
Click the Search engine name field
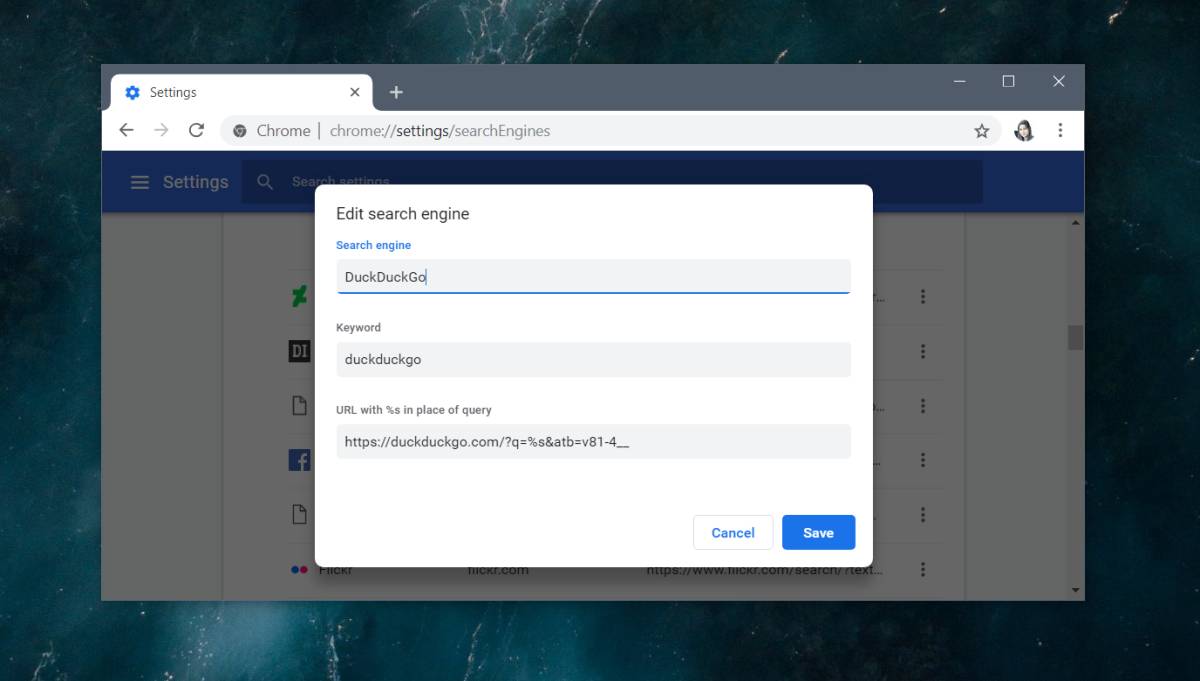click(593, 277)
